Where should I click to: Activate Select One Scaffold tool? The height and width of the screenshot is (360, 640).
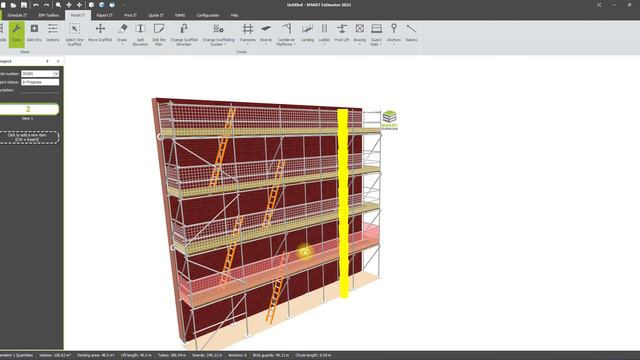[x=74, y=34]
